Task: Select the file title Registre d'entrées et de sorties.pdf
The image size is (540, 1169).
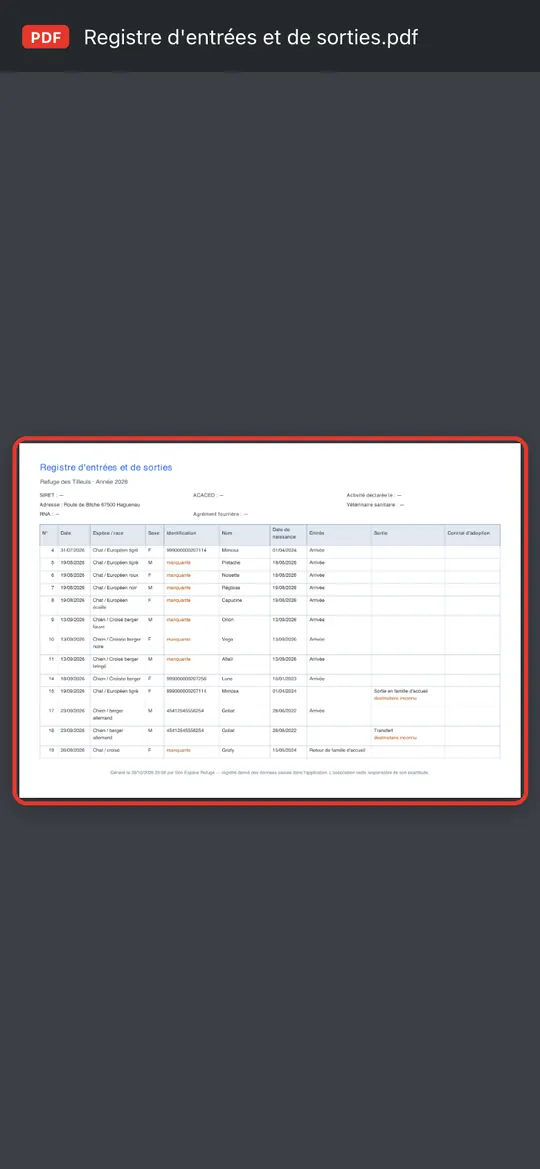Action: pyautogui.click(x=251, y=37)
